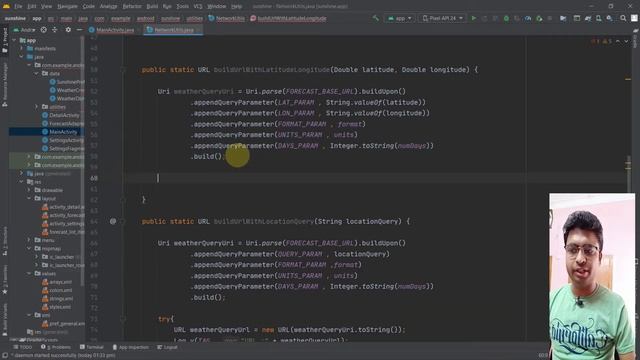The width and height of the screenshot is (640, 360).
Task: Open the AVD Manager toolbar icon
Action: 598,18
